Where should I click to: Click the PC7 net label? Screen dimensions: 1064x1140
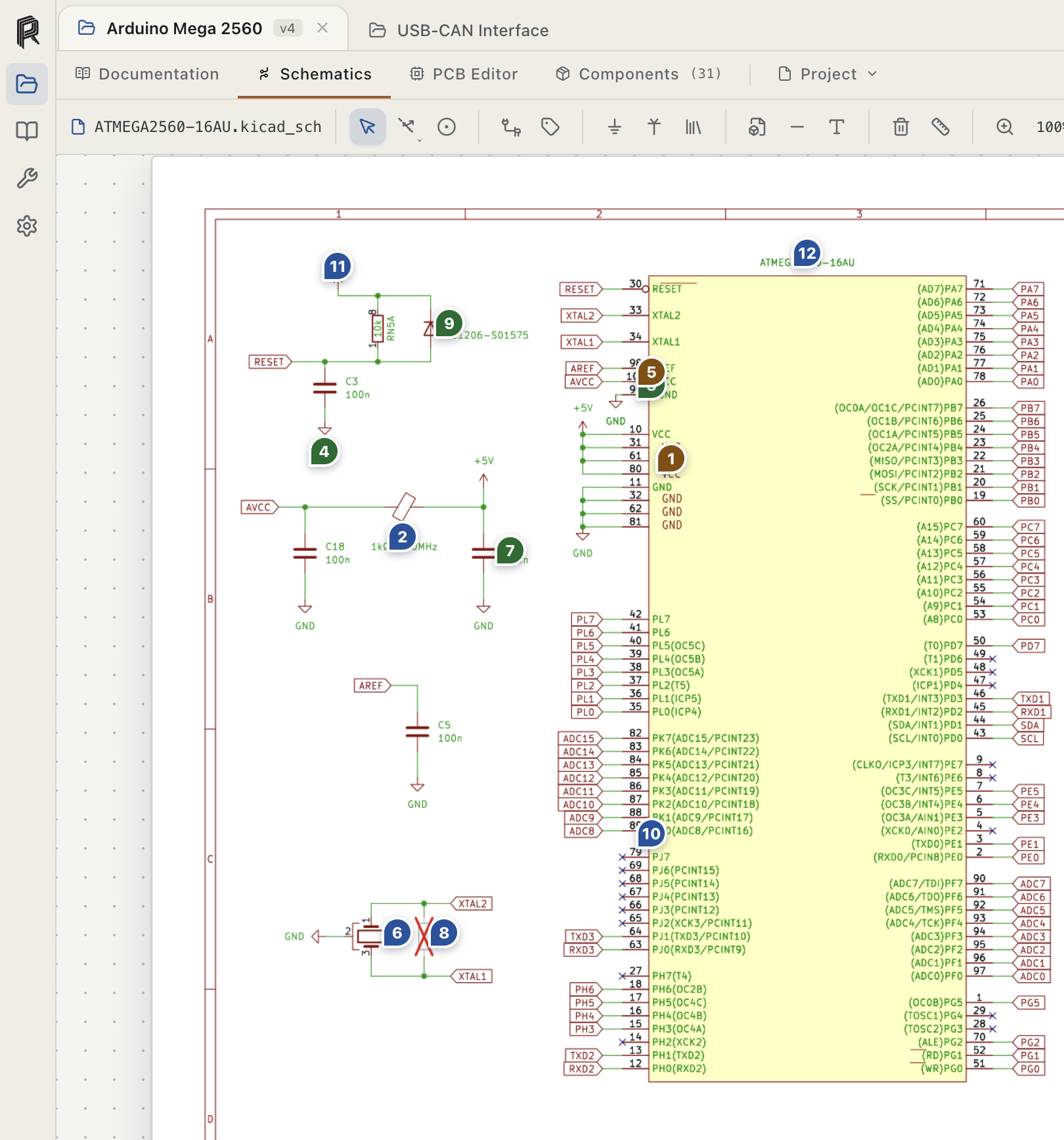(x=1029, y=527)
